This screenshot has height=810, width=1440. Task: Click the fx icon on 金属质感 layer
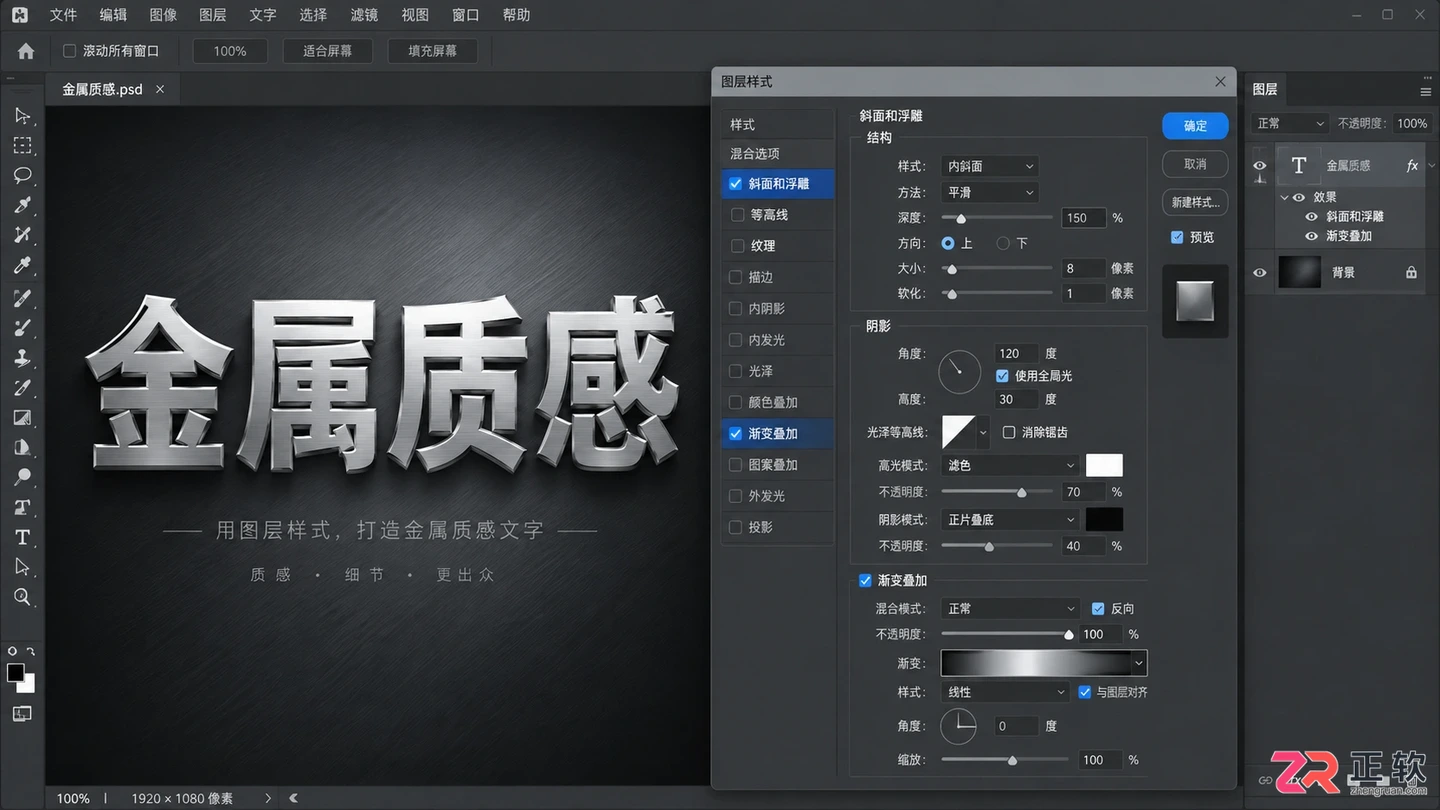point(1412,166)
